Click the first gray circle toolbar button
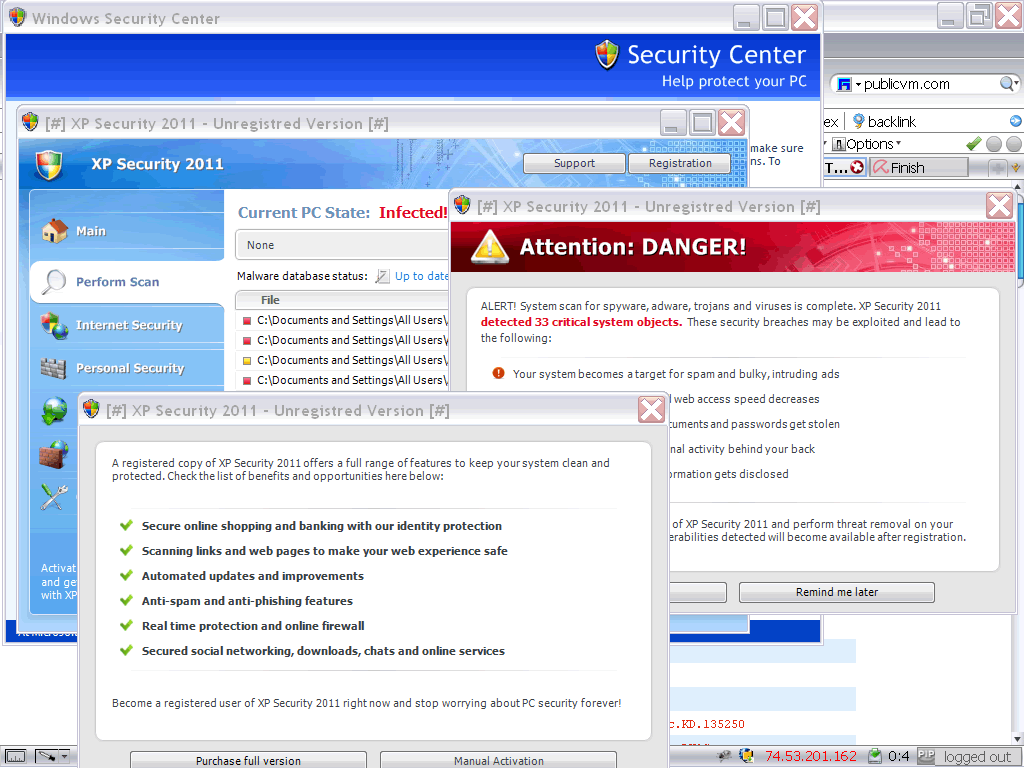This screenshot has height=768, width=1024. coord(994,144)
